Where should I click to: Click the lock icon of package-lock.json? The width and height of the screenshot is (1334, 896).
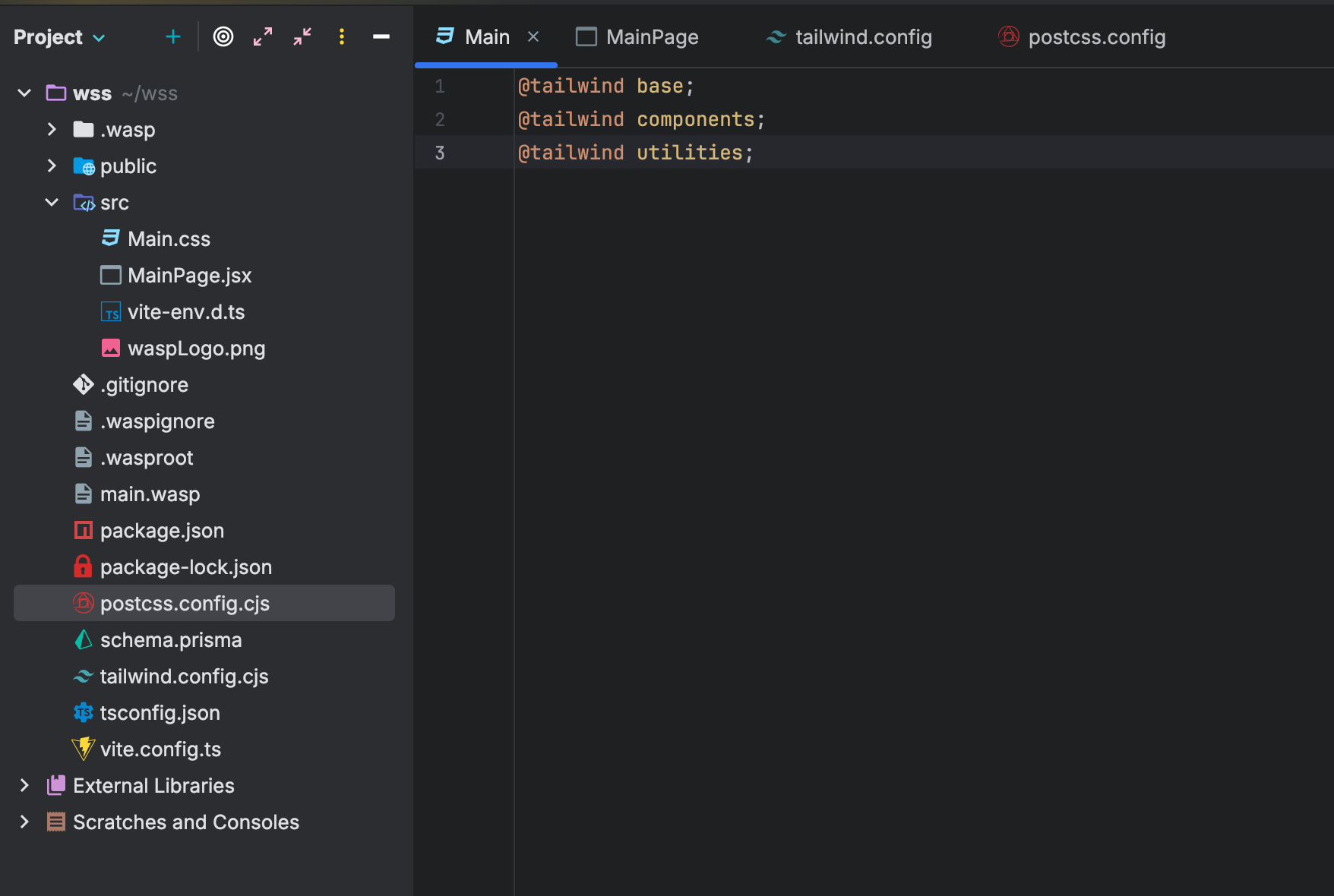[83, 566]
